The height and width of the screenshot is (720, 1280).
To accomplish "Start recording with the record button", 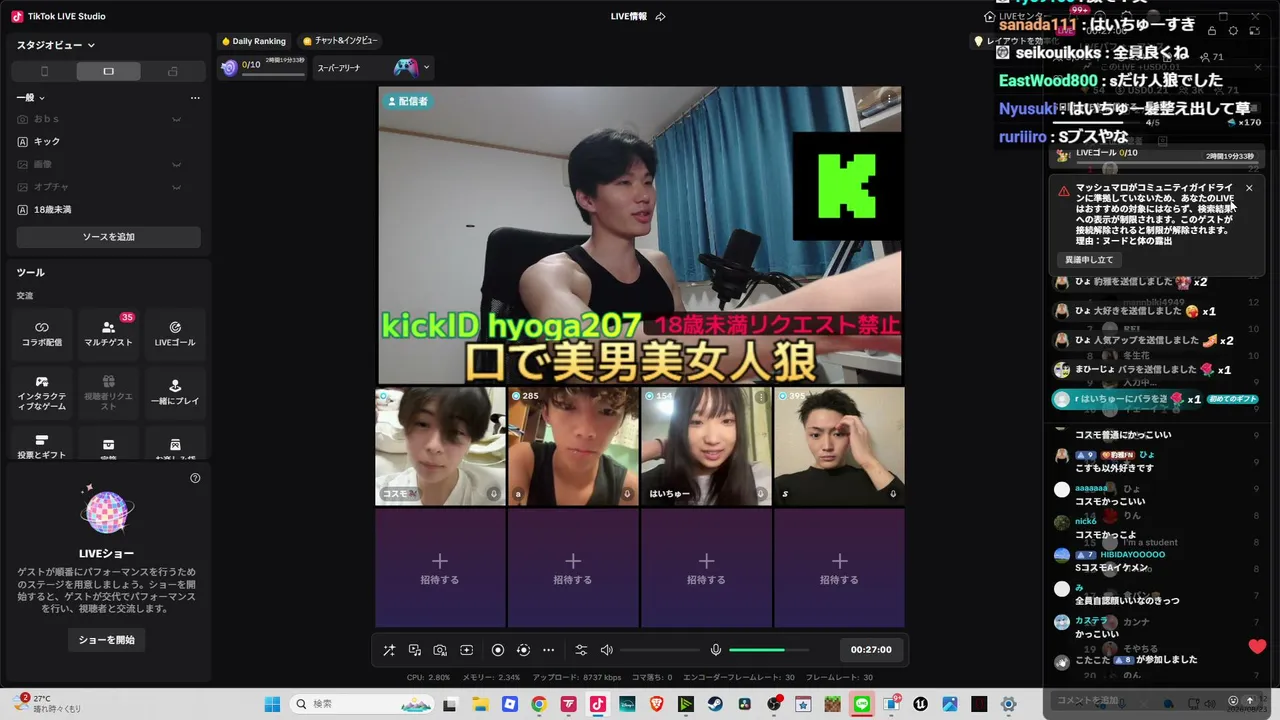I will pyautogui.click(x=498, y=650).
